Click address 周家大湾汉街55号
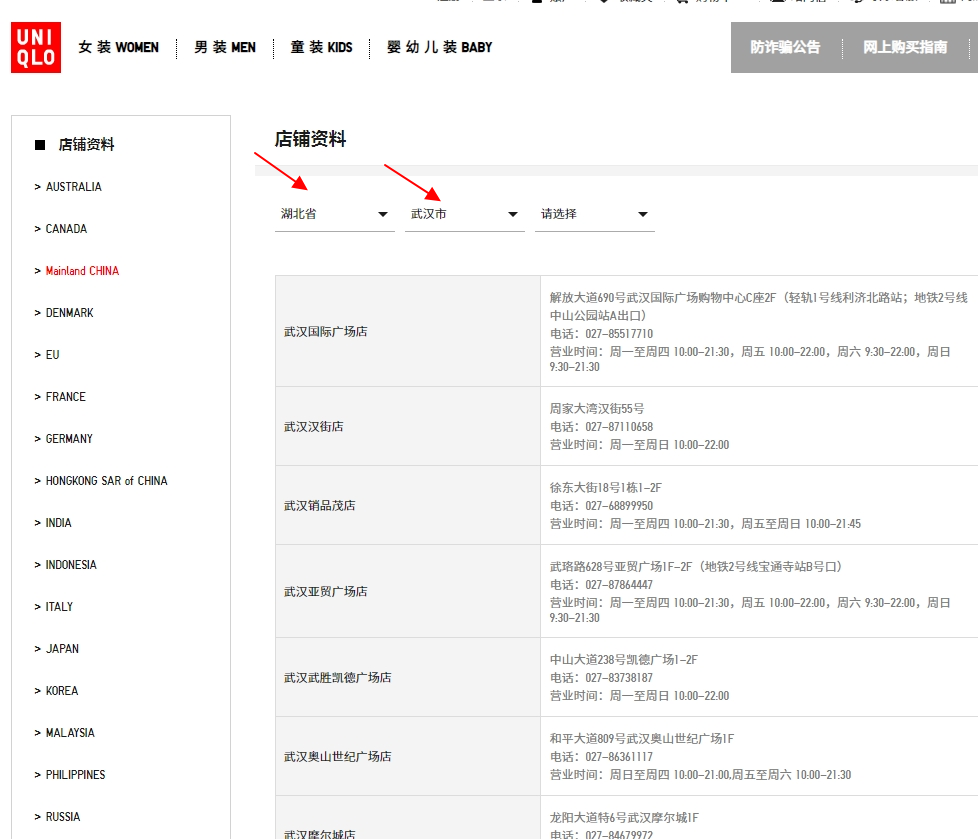This screenshot has width=978, height=839. coord(597,409)
